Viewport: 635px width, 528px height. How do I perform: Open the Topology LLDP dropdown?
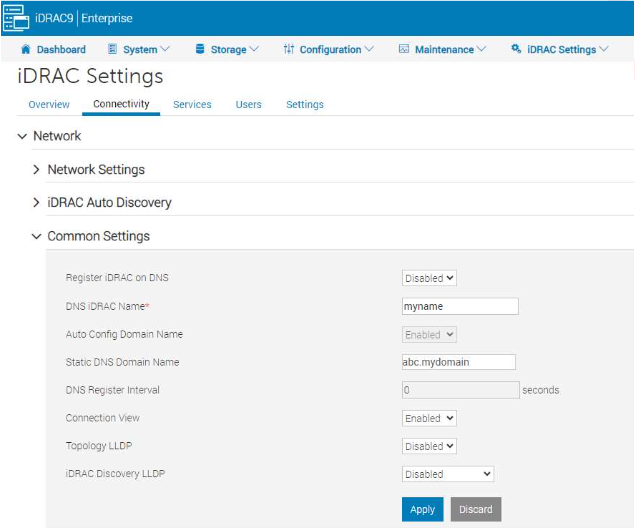[x=429, y=446]
